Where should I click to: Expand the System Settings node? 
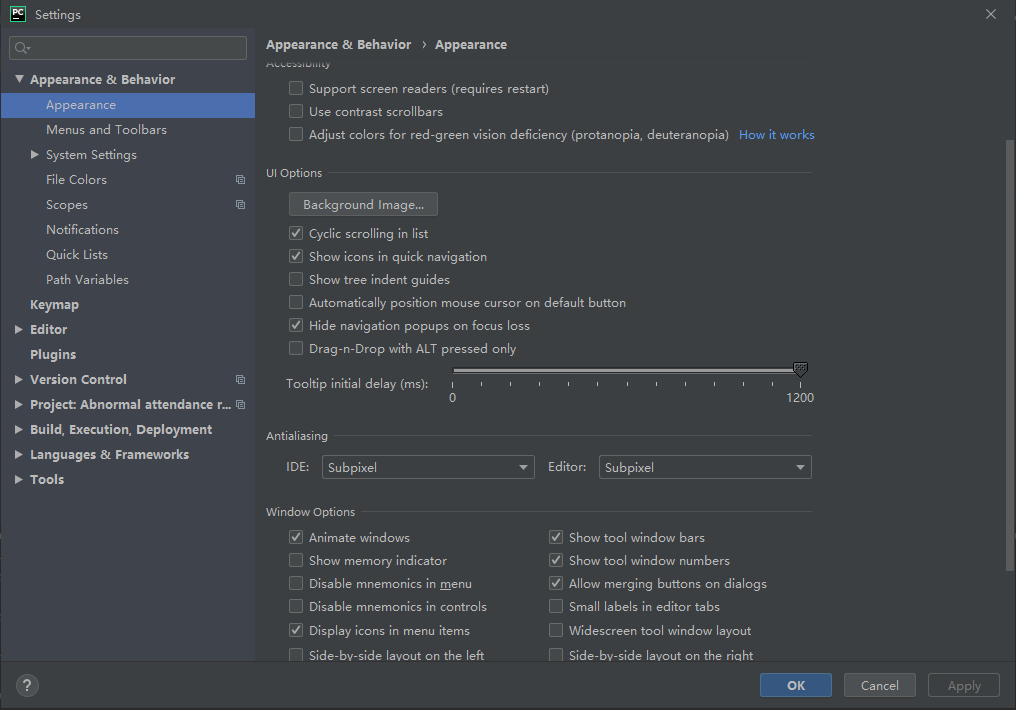[35, 154]
